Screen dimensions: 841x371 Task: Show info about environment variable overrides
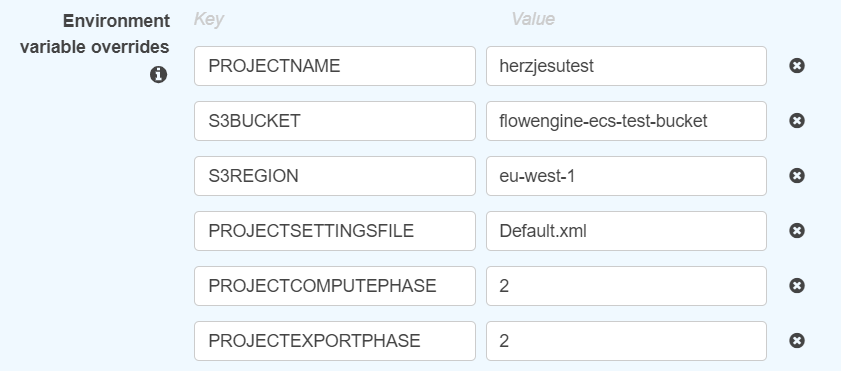coord(158,75)
